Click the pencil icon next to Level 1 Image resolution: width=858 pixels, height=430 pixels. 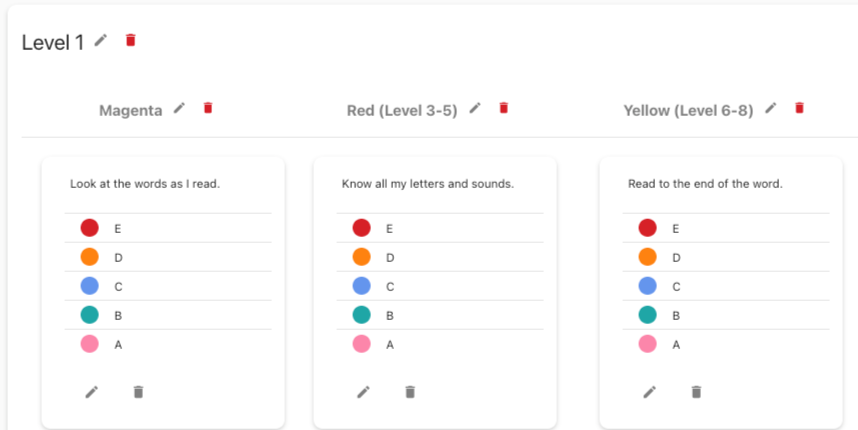(x=100, y=40)
